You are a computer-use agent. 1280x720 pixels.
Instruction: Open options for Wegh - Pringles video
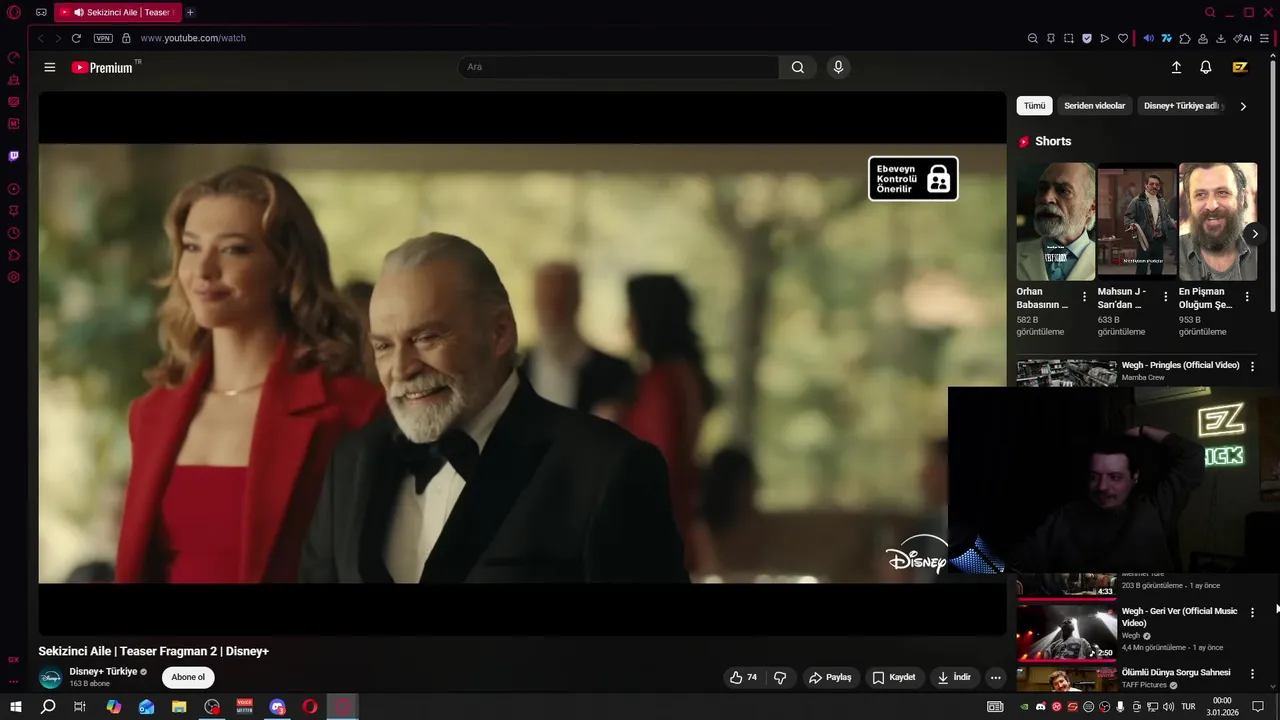tap(1252, 367)
